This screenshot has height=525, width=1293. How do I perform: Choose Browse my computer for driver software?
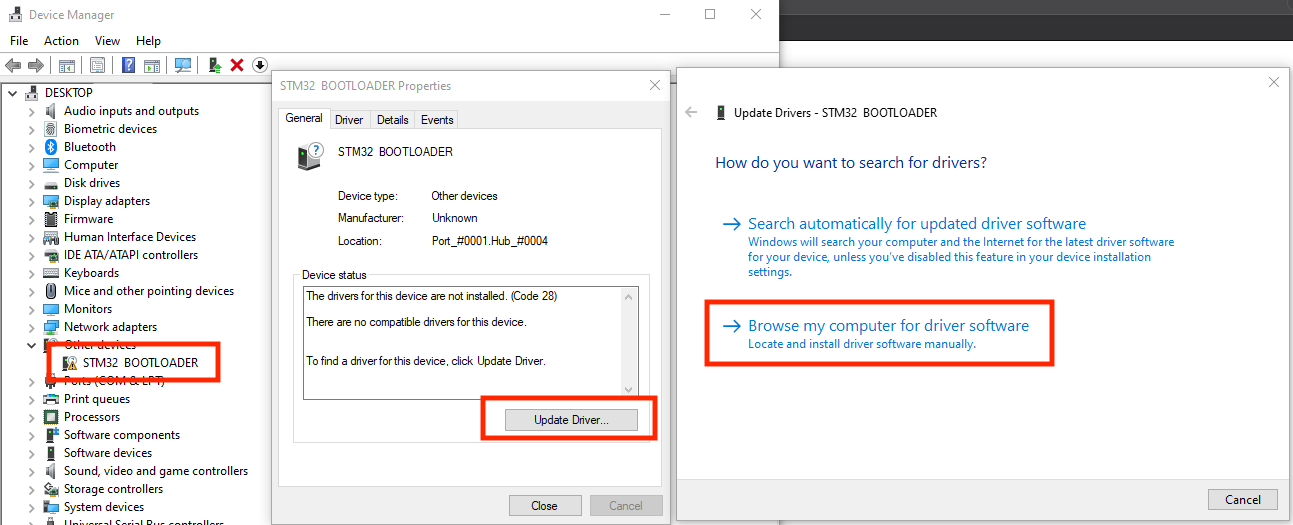(888, 326)
